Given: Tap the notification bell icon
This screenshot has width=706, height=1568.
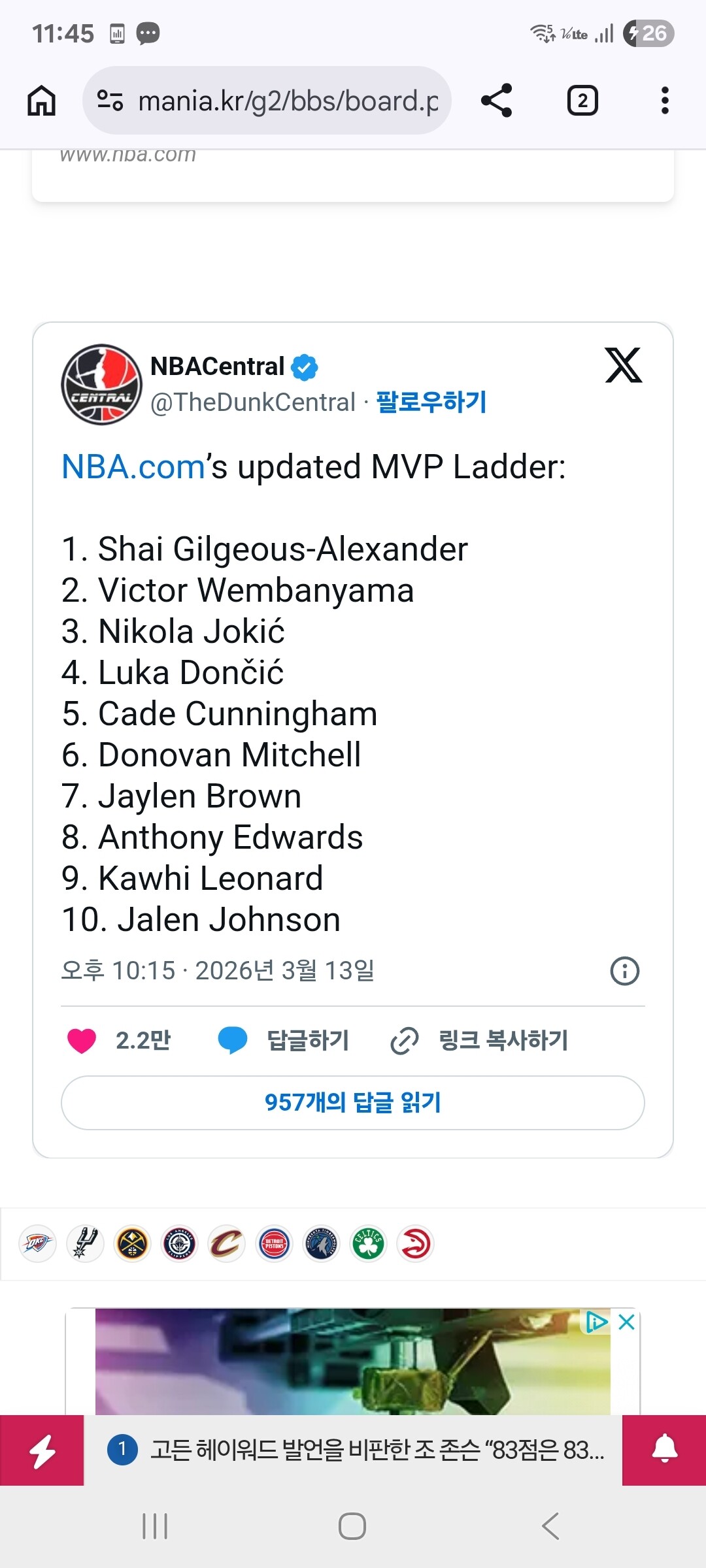Looking at the screenshot, I should (x=664, y=1450).
